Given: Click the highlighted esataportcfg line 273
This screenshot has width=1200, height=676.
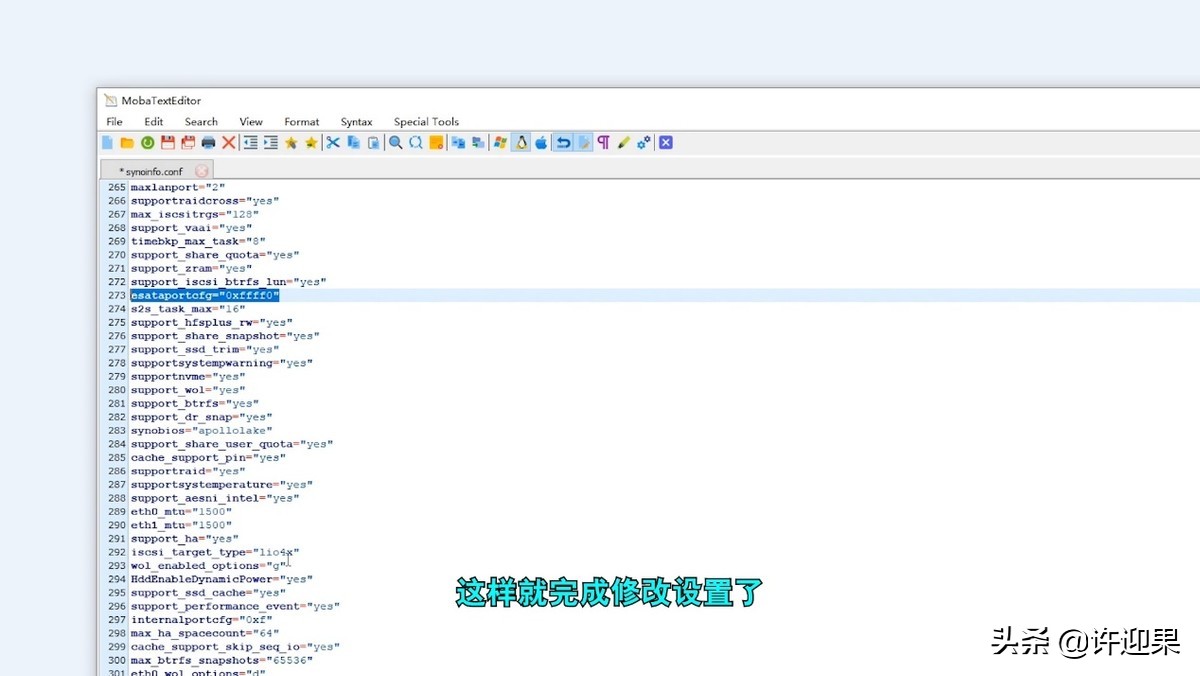Looking at the screenshot, I should [x=205, y=296].
